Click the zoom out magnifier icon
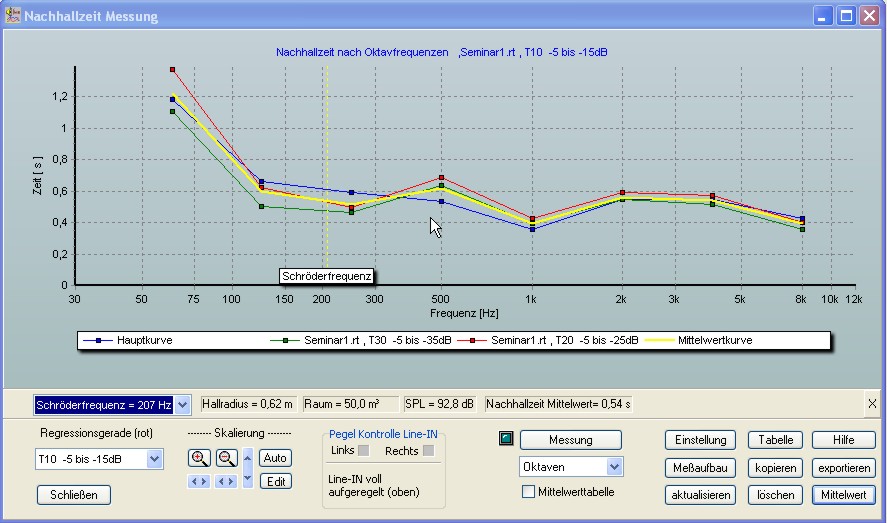The width and height of the screenshot is (887, 523). pyautogui.click(x=227, y=458)
